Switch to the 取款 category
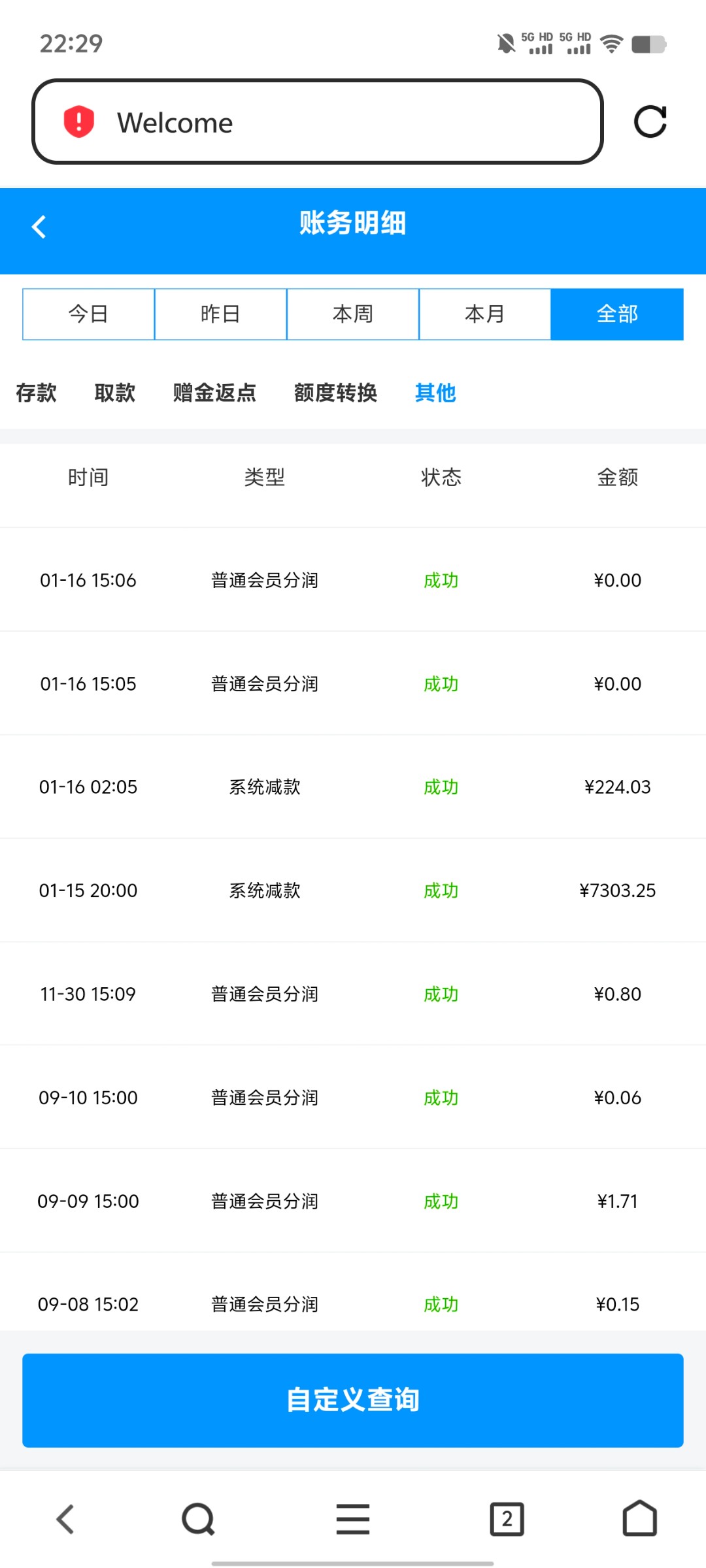This screenshot has width=706, height=1568. click(x=115, y=393)
